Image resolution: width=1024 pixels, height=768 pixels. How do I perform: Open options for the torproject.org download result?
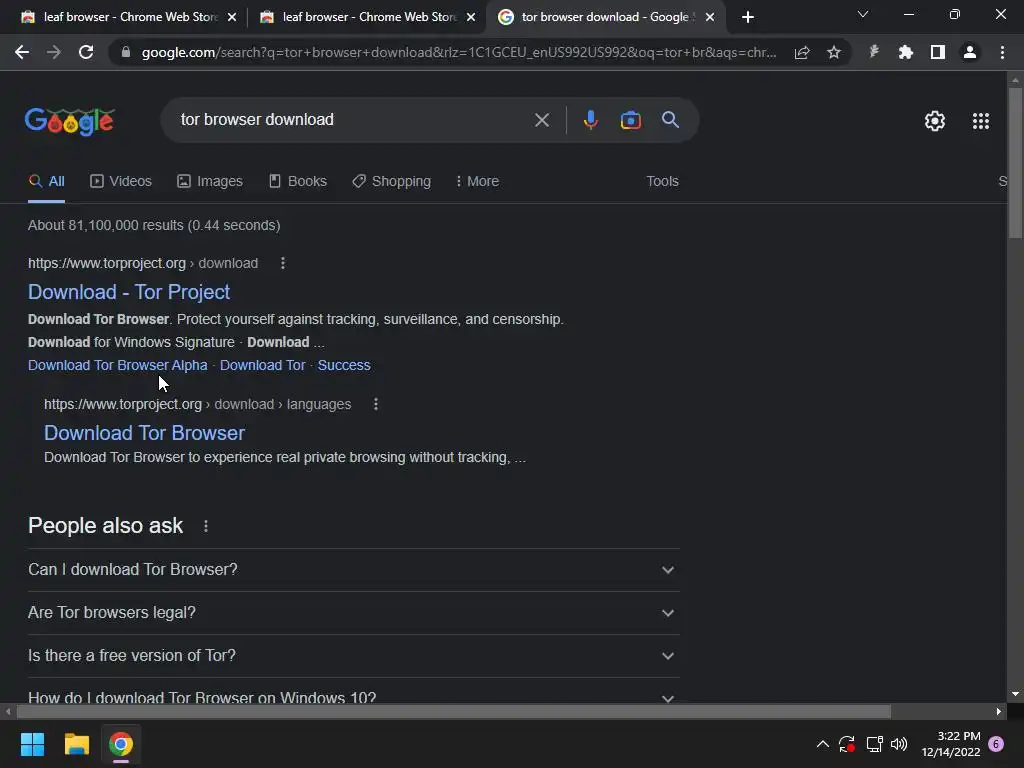(283, 263)
